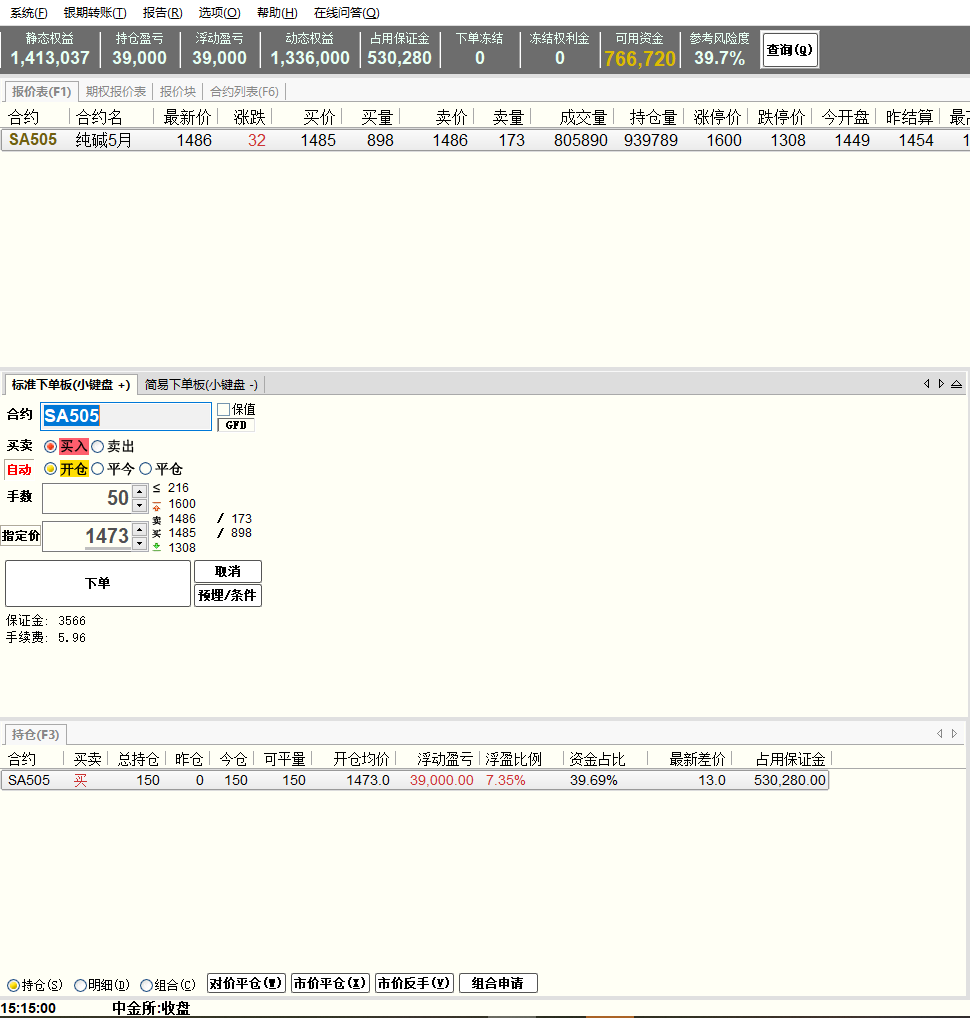This screenshot has height=1018, width=970.
Task: Decrease order price with down arrow
Action: [x=140, y=543]
